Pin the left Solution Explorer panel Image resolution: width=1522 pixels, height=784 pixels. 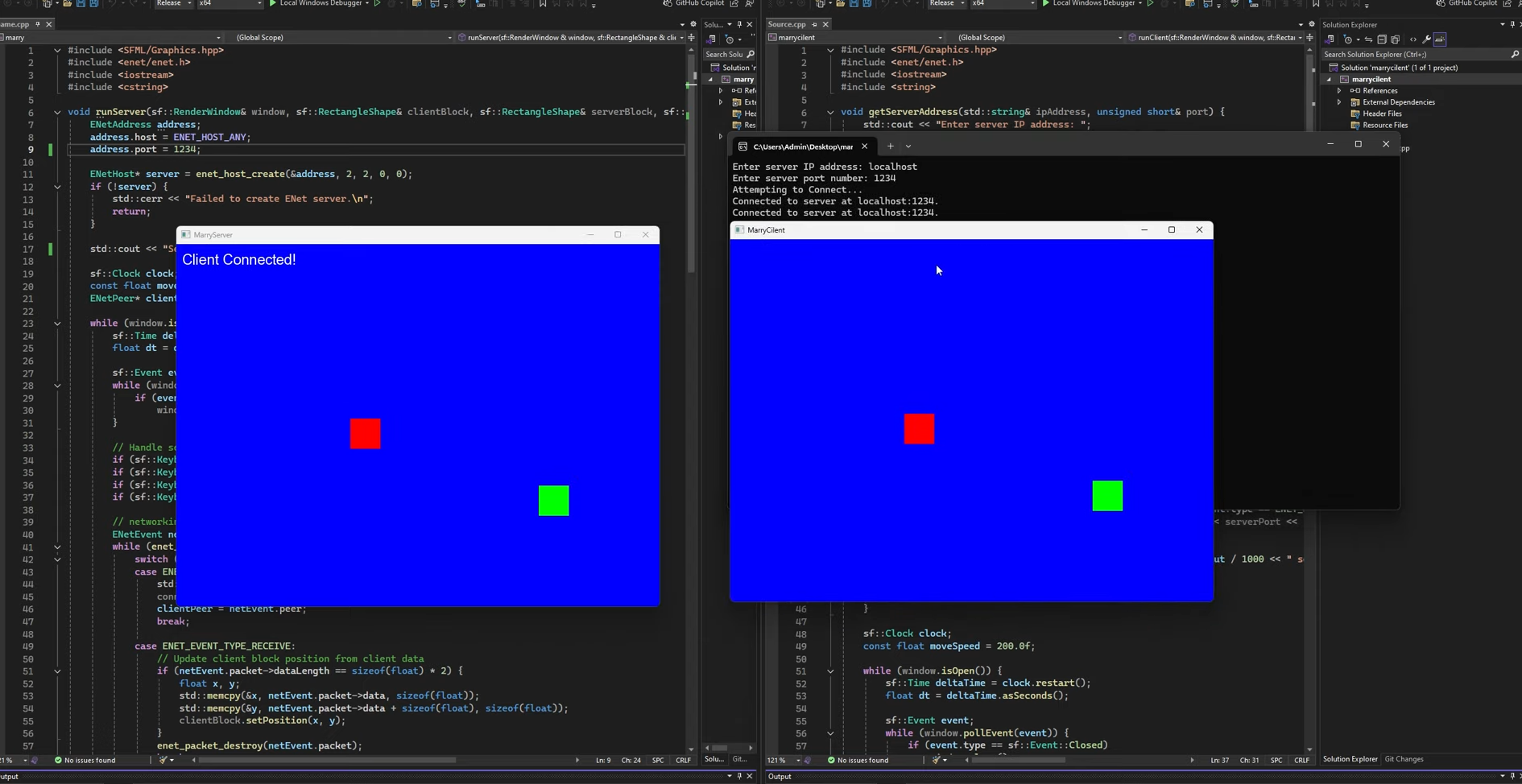click(x=739, y=24)
